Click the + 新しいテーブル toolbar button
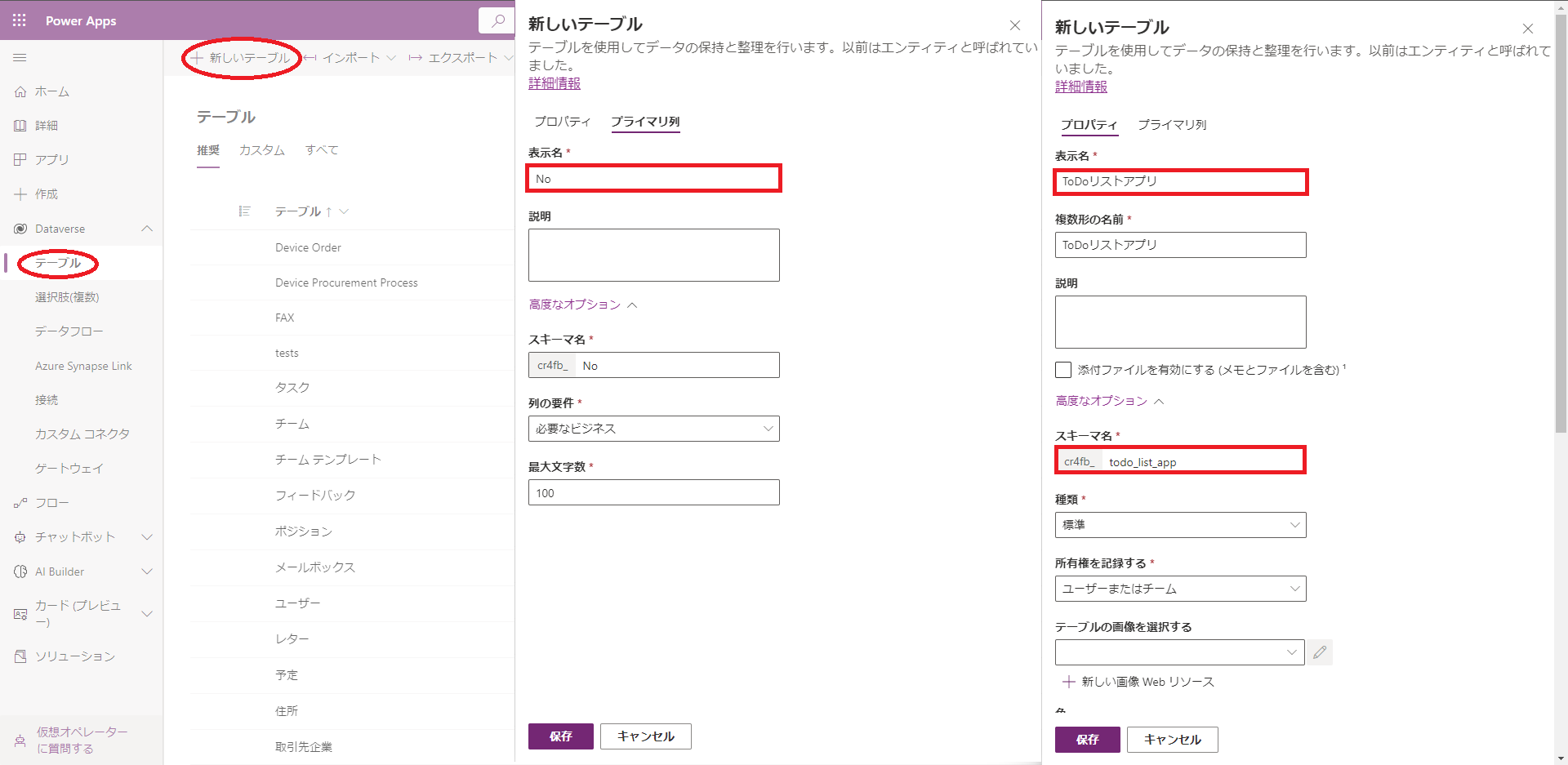Screen dimensions: 1568x765 [x=242, y=58]
